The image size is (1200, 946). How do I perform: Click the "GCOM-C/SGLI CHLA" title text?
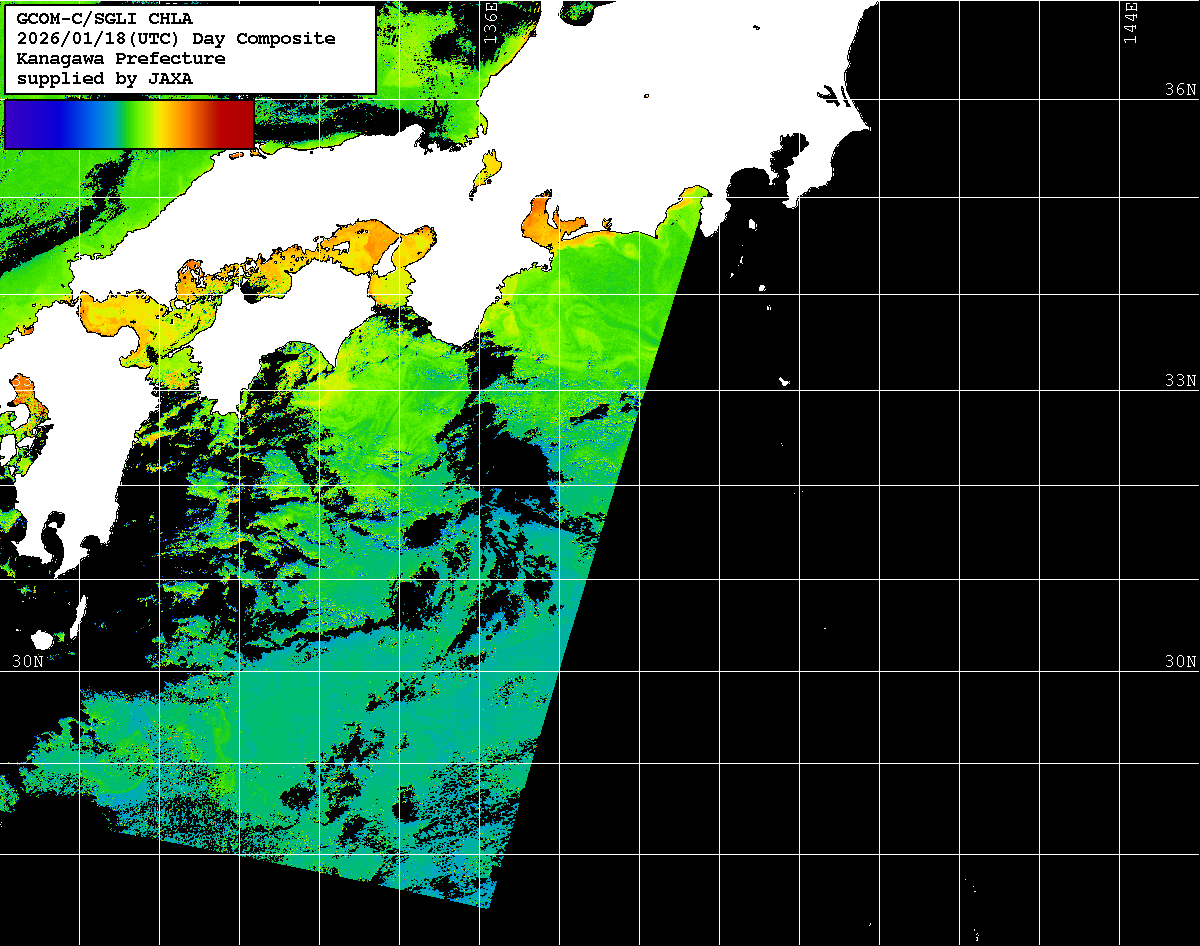(x=105, y=18)
